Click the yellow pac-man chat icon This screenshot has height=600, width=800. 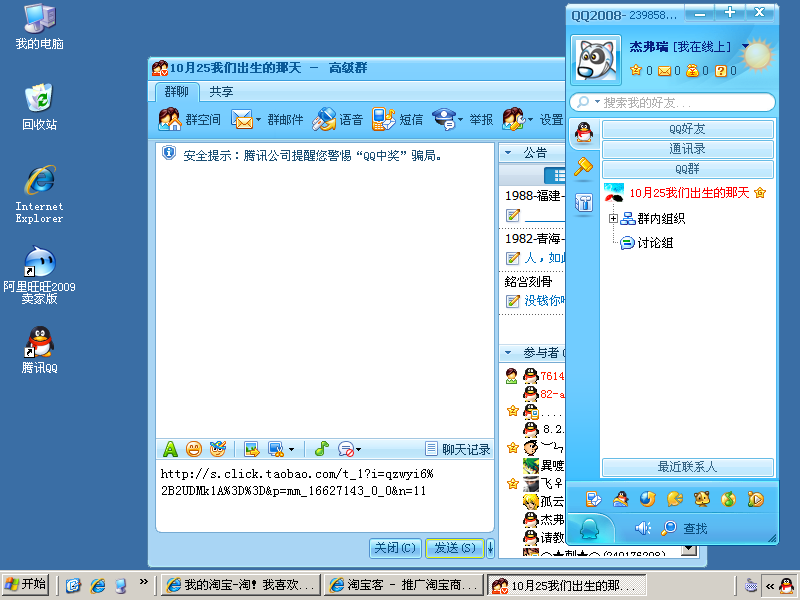tap(674, 499)
